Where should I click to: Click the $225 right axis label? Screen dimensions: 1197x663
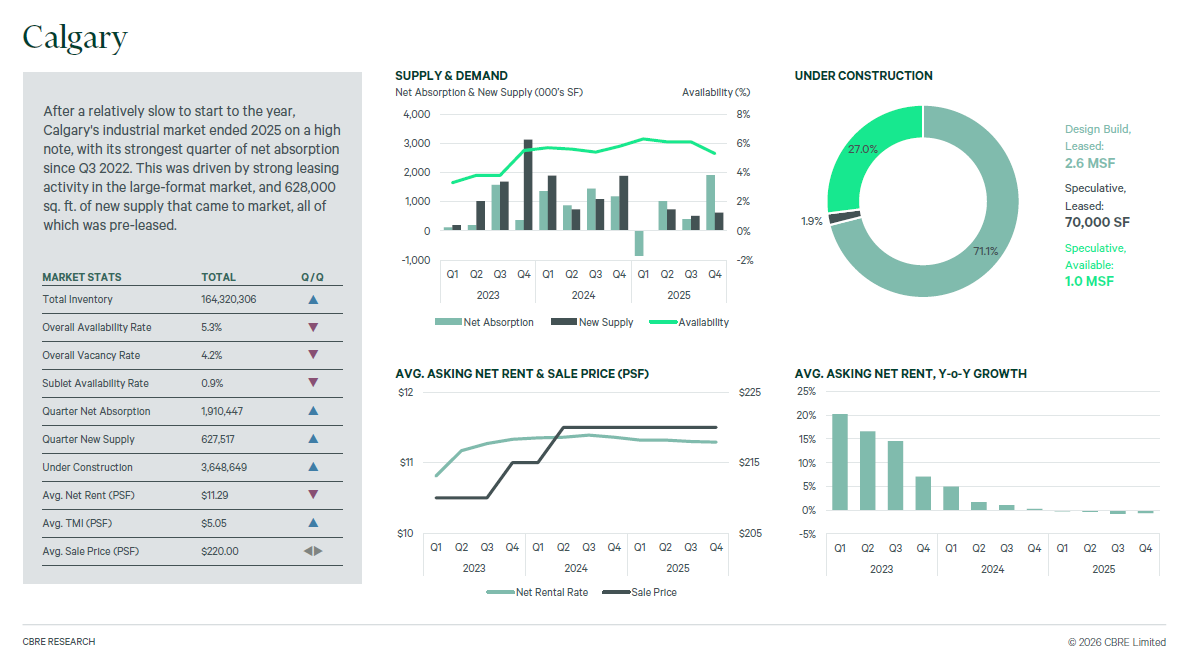pos(750,392)
